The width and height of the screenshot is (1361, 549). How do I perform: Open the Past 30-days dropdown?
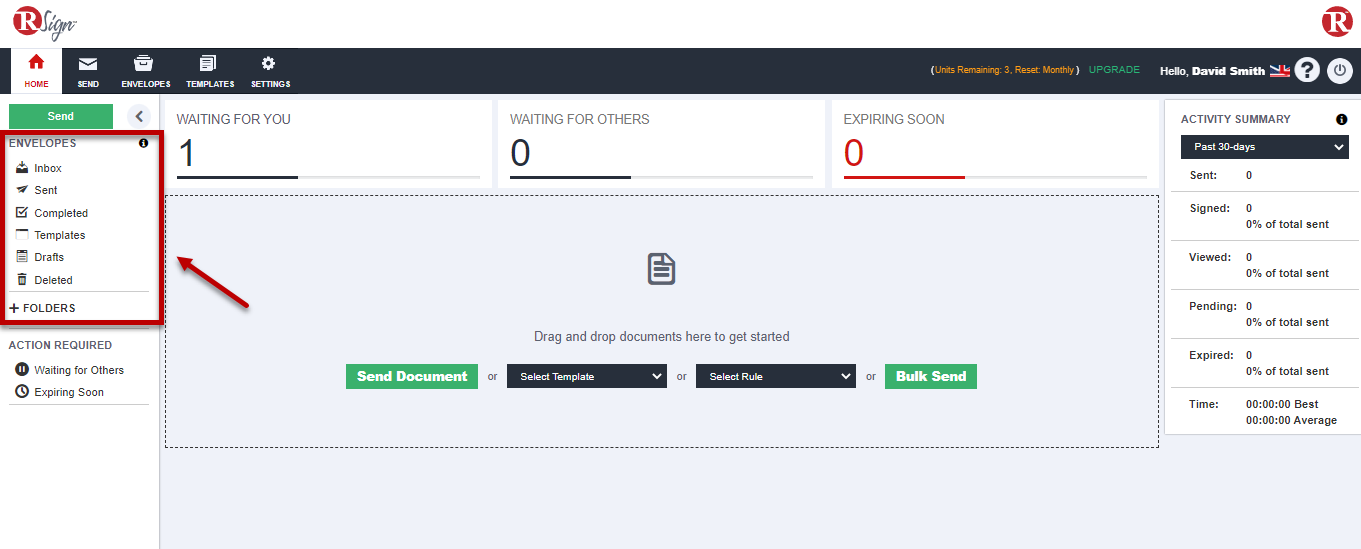[1265, 147]
